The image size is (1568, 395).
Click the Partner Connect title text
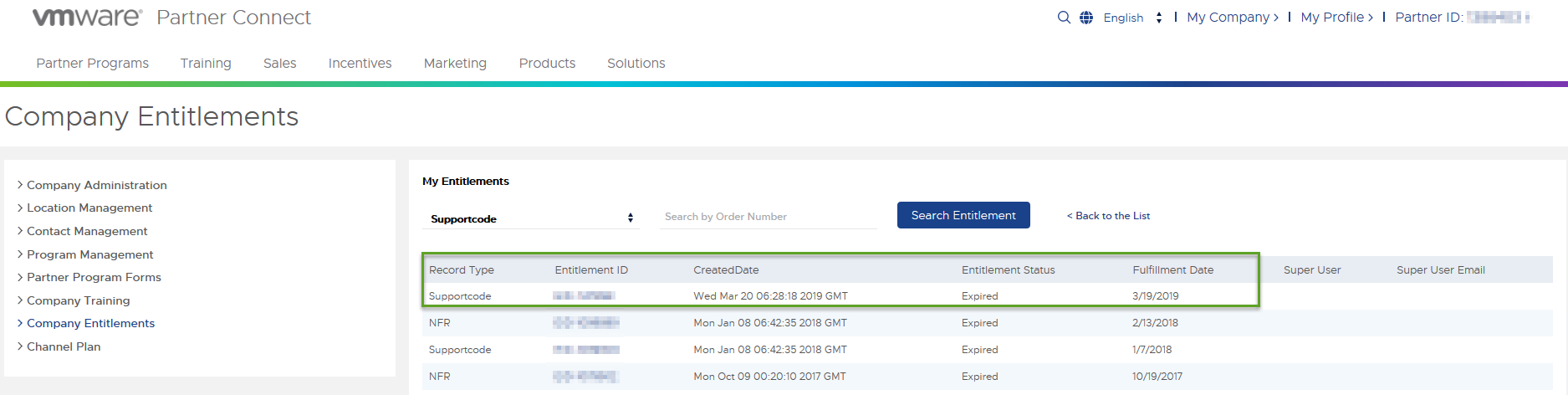click(x=233, y=18)
